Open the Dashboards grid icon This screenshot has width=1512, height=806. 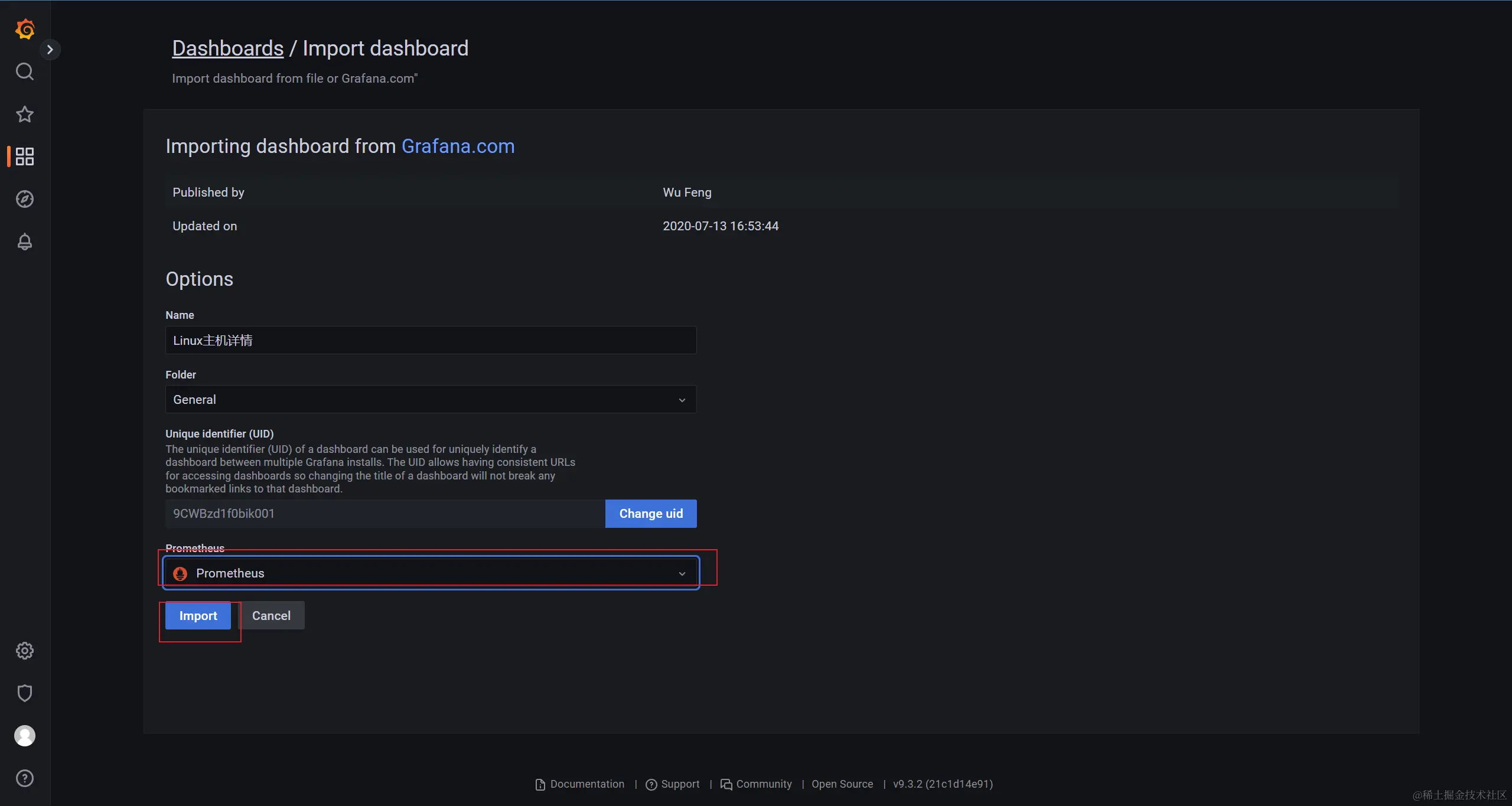(25, 156)
